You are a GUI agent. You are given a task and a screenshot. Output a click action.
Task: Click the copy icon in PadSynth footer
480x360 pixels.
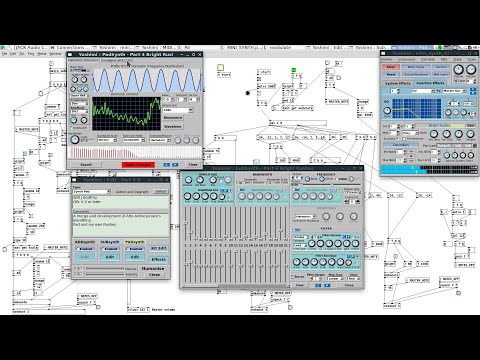click(x=167, y=165)
